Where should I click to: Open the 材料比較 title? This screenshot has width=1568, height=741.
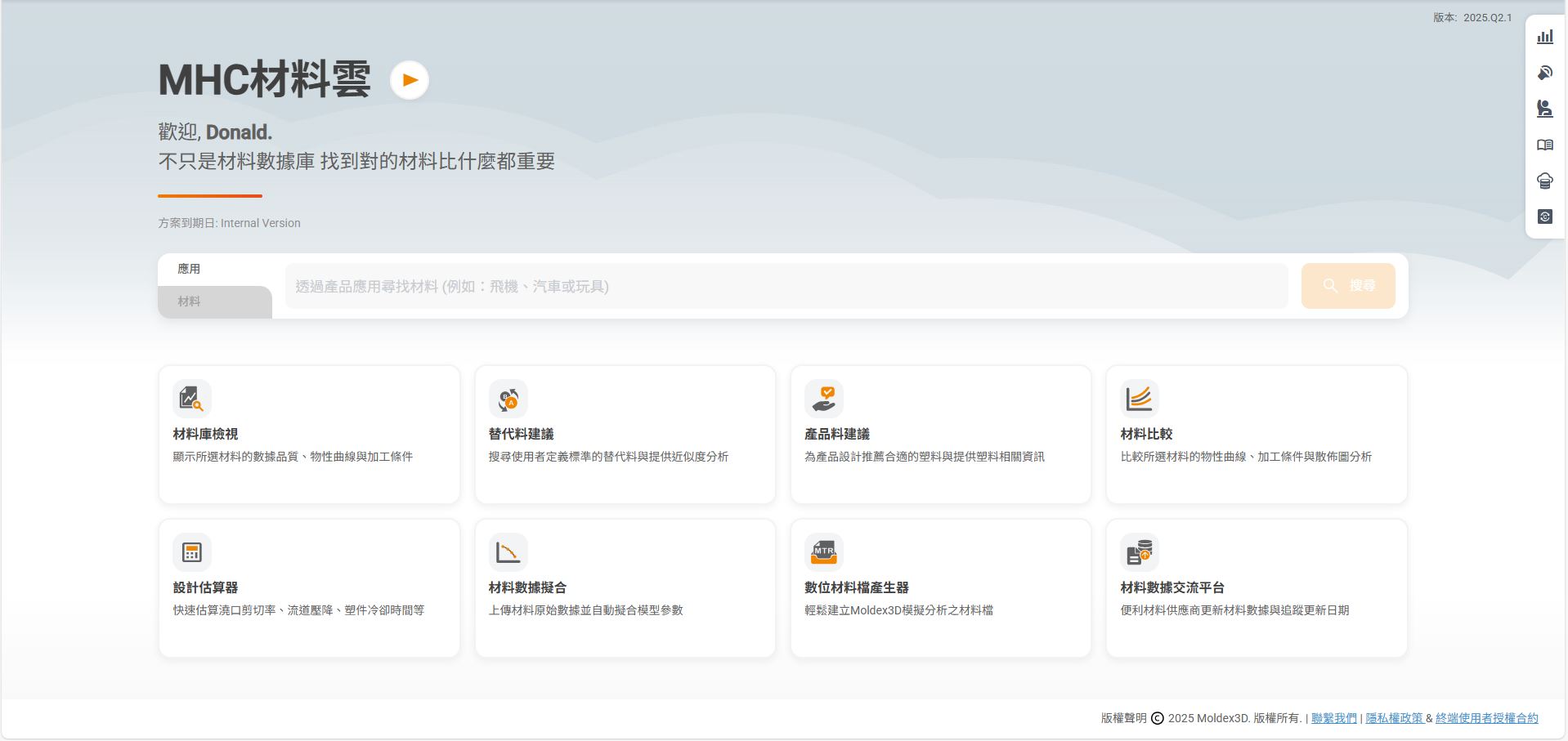pos(1146,434)
